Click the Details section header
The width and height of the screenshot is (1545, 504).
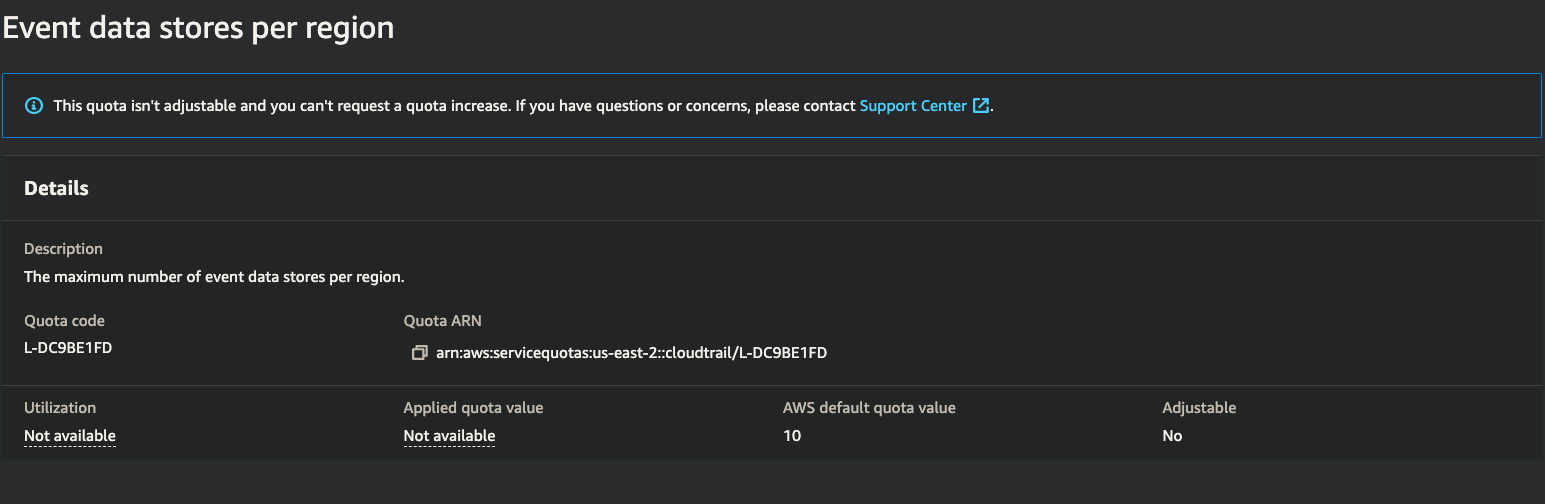(57, 188)
